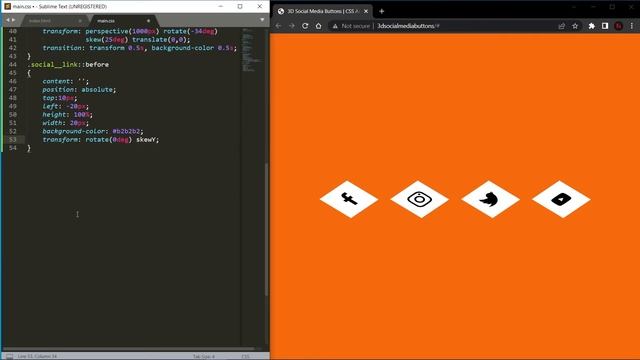Open a new Chrome tab

coord(382,11)
